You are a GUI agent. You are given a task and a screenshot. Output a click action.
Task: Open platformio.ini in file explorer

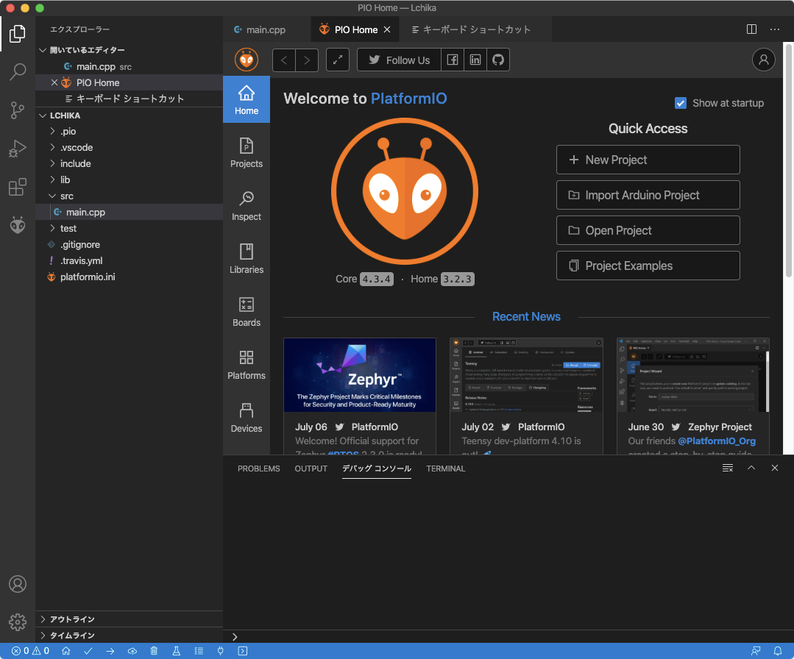click(x=87, y=277)
